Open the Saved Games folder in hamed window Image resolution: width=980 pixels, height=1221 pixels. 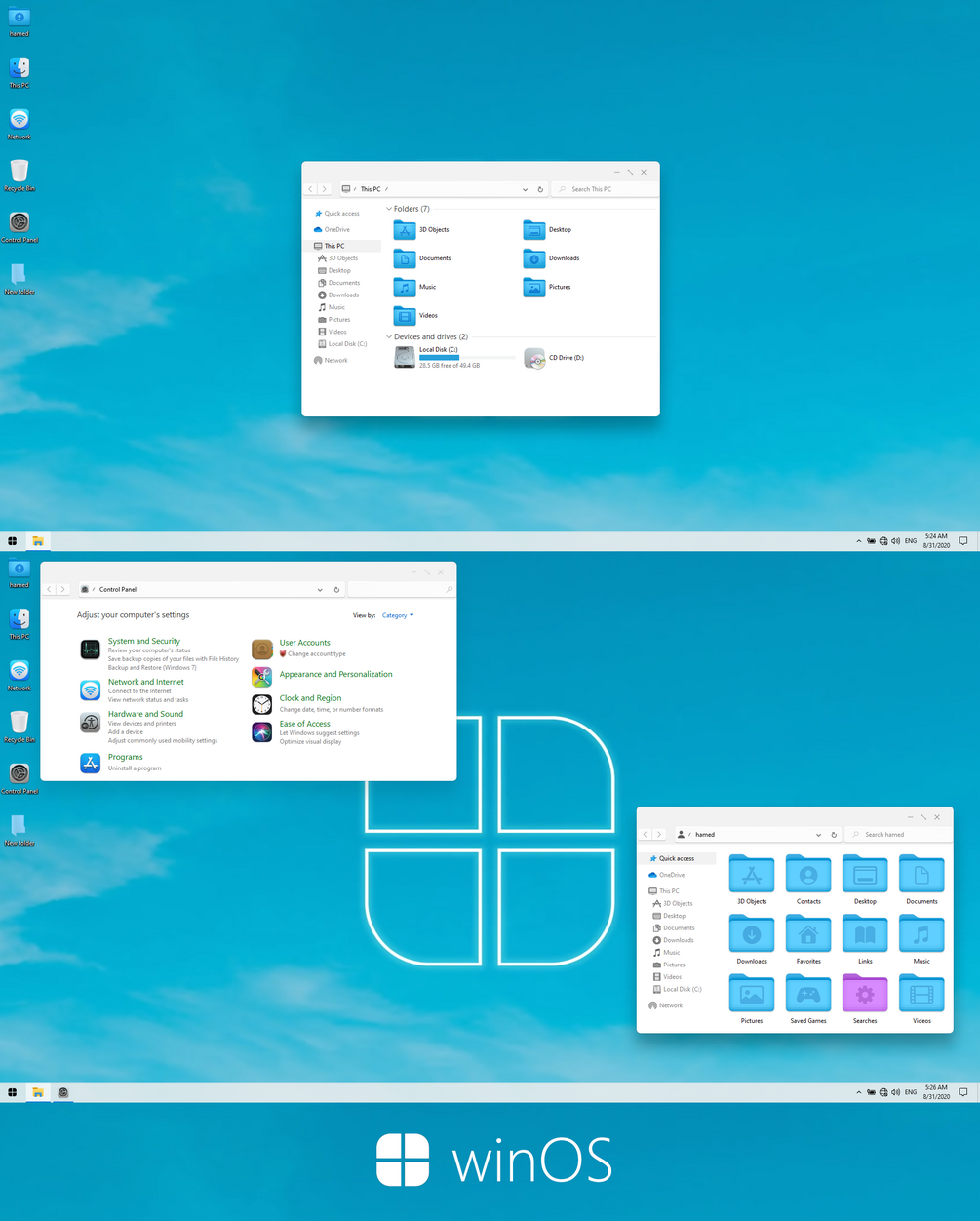tap(808, 994)
